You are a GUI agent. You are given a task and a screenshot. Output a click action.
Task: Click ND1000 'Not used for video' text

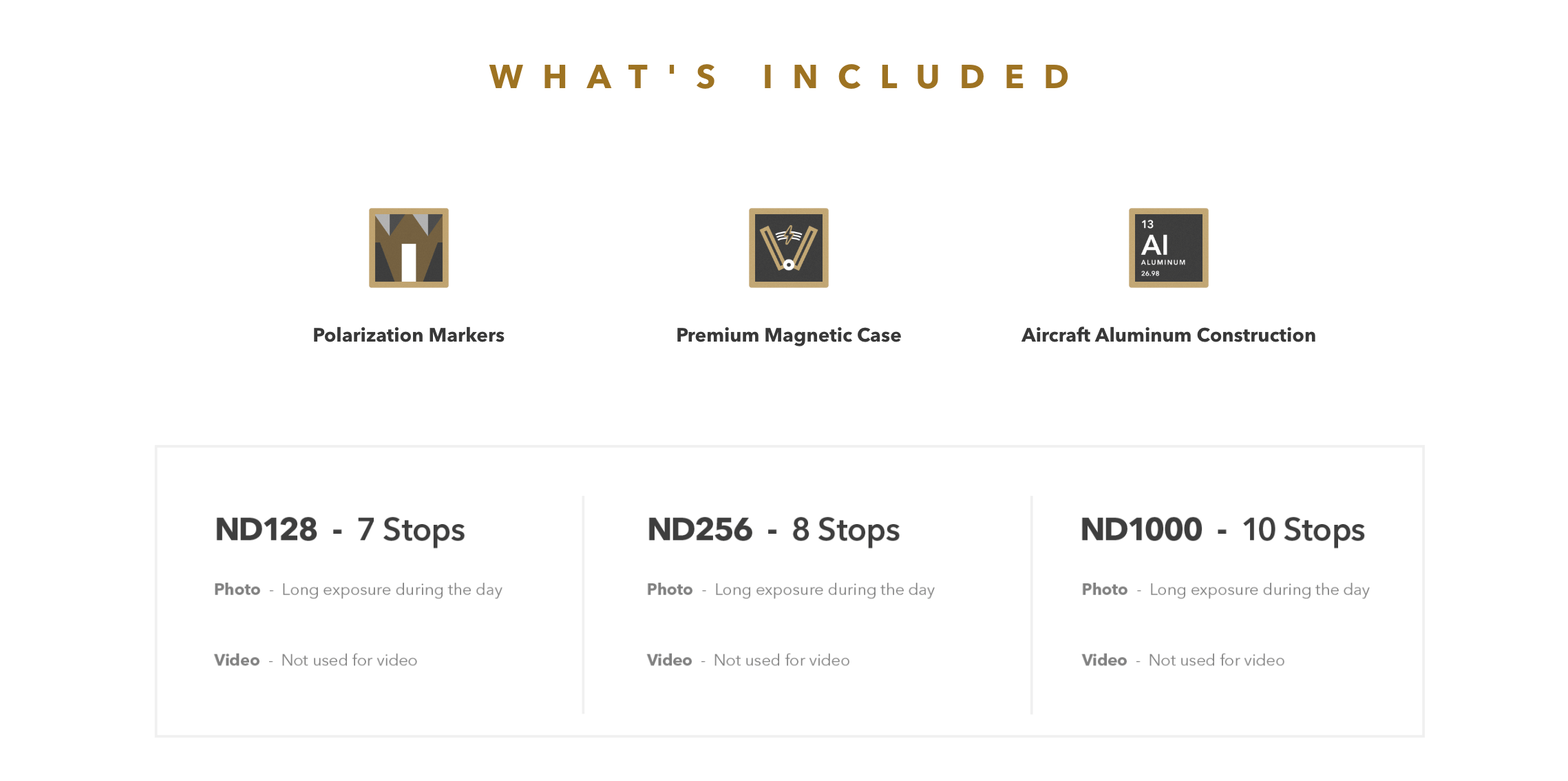(x=1217, y=660)
